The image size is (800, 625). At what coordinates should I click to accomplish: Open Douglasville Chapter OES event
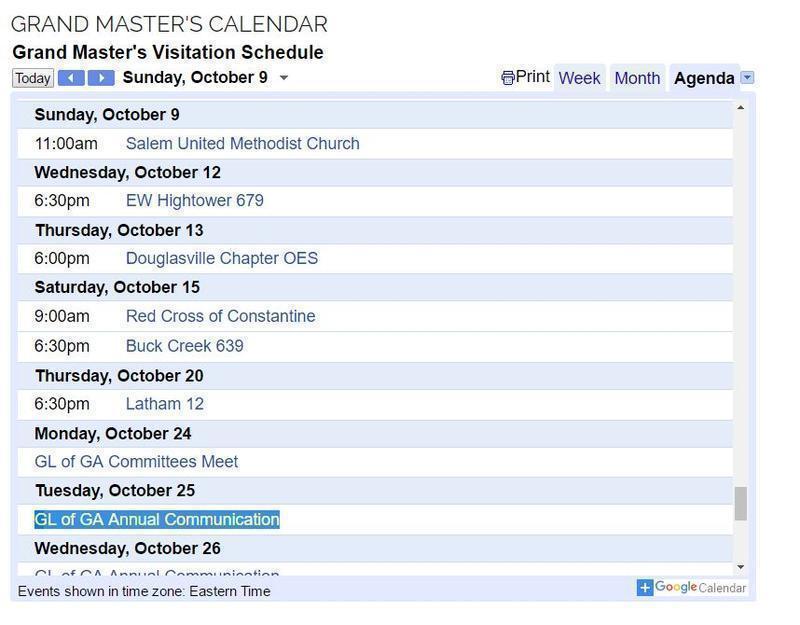click(221, 258)
